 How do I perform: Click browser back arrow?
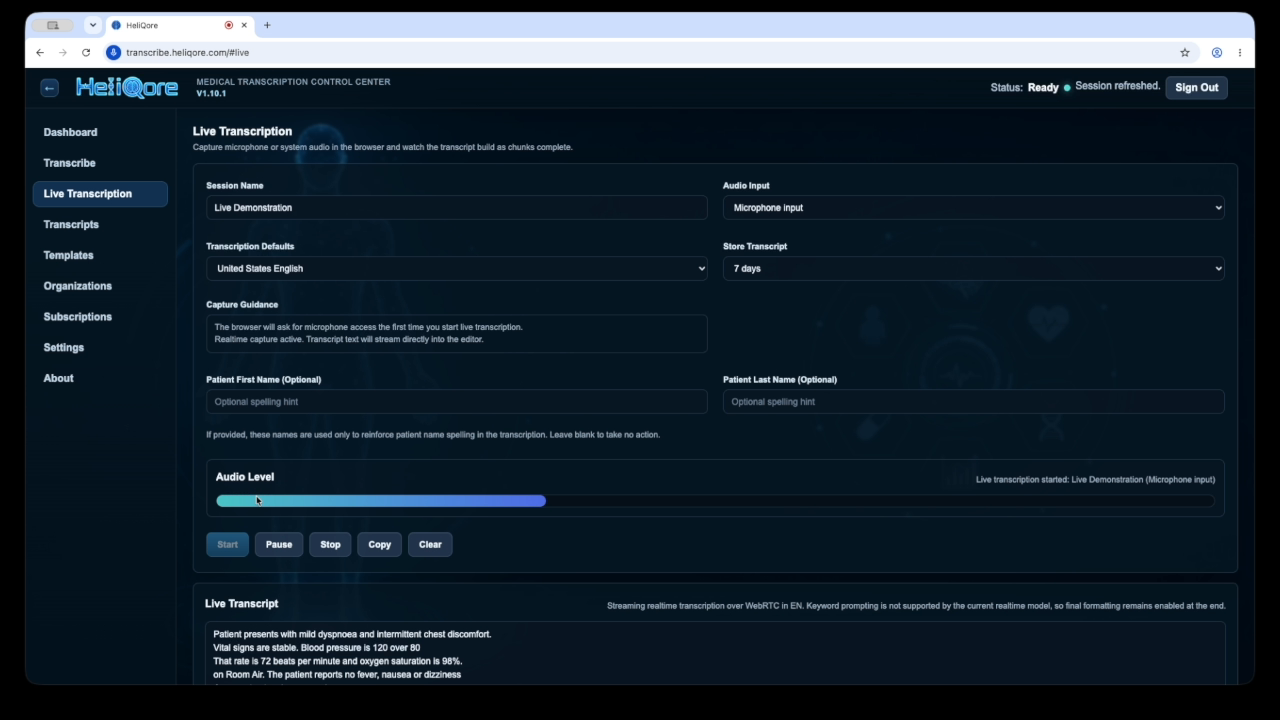tap(40, 52)
